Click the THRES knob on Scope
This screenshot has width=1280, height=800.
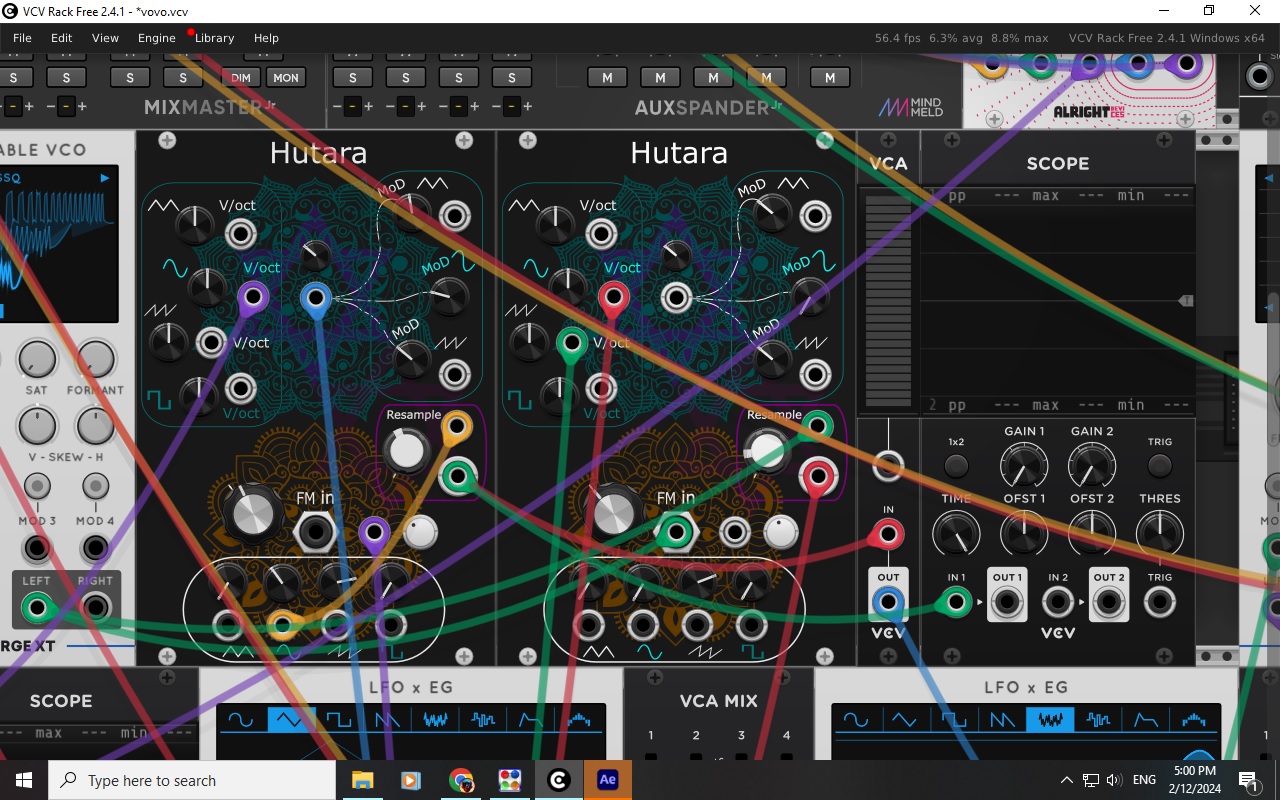1159,533
